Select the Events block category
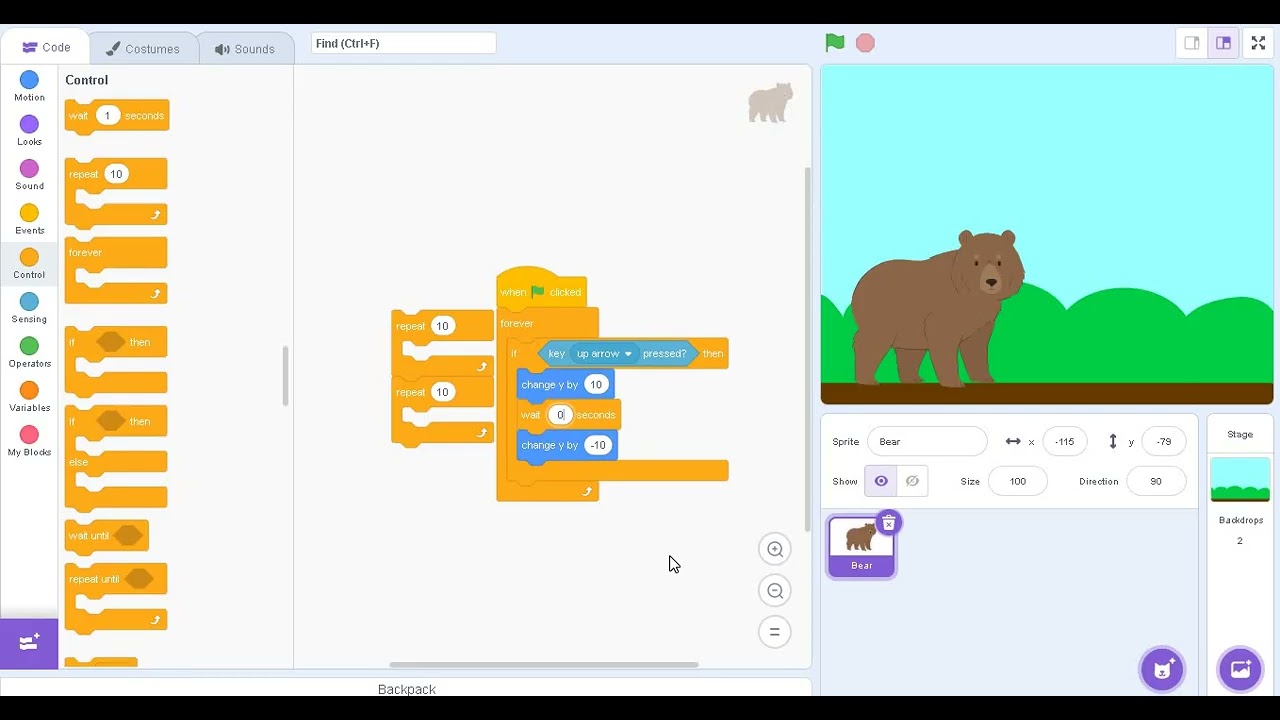1280x720 pixels. 29,219
